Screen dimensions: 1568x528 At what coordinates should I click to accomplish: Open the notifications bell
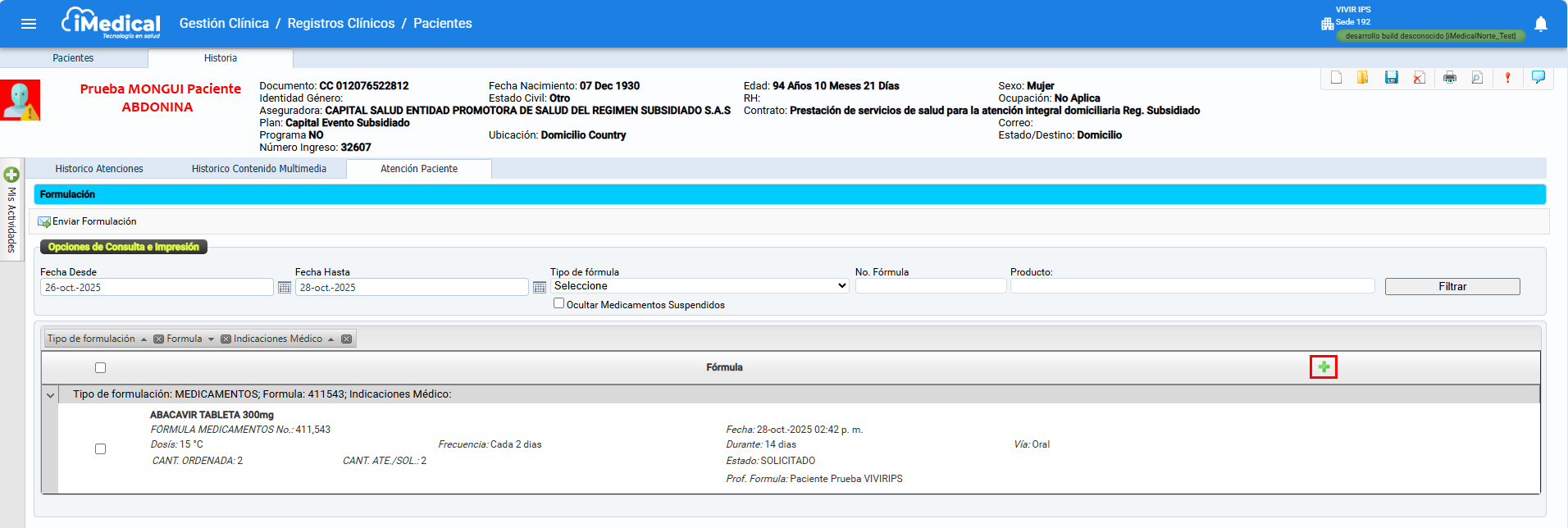(x=1541, y=24)
